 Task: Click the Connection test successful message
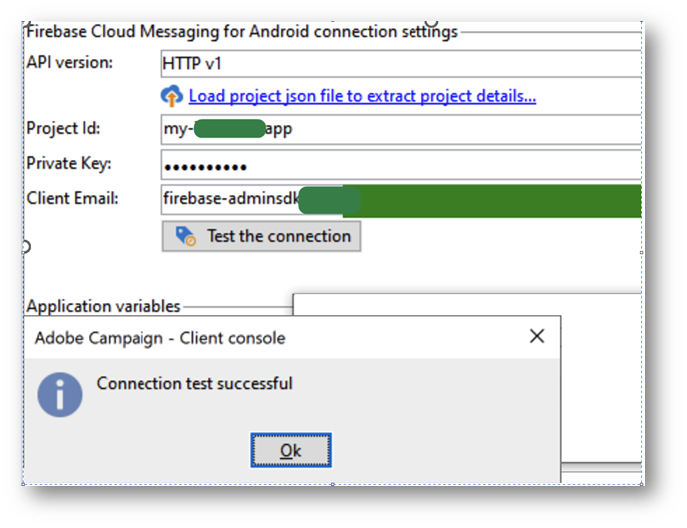[195, 383]
